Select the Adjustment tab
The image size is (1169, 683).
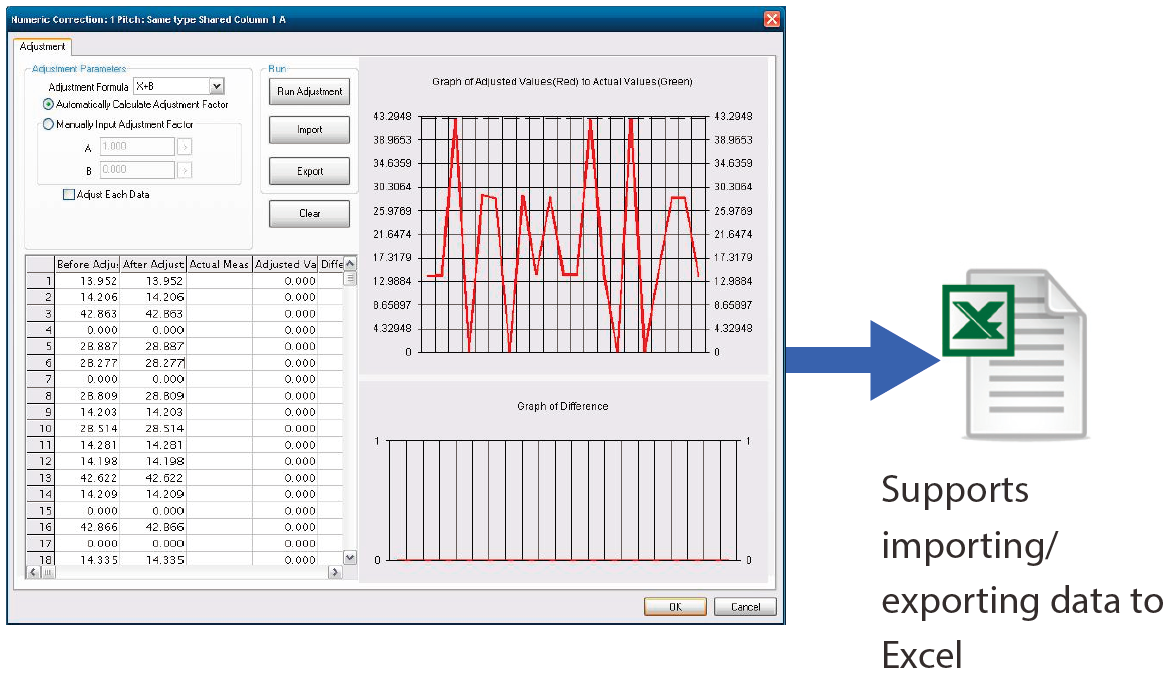pyautogui.click(x=42, y=46)
